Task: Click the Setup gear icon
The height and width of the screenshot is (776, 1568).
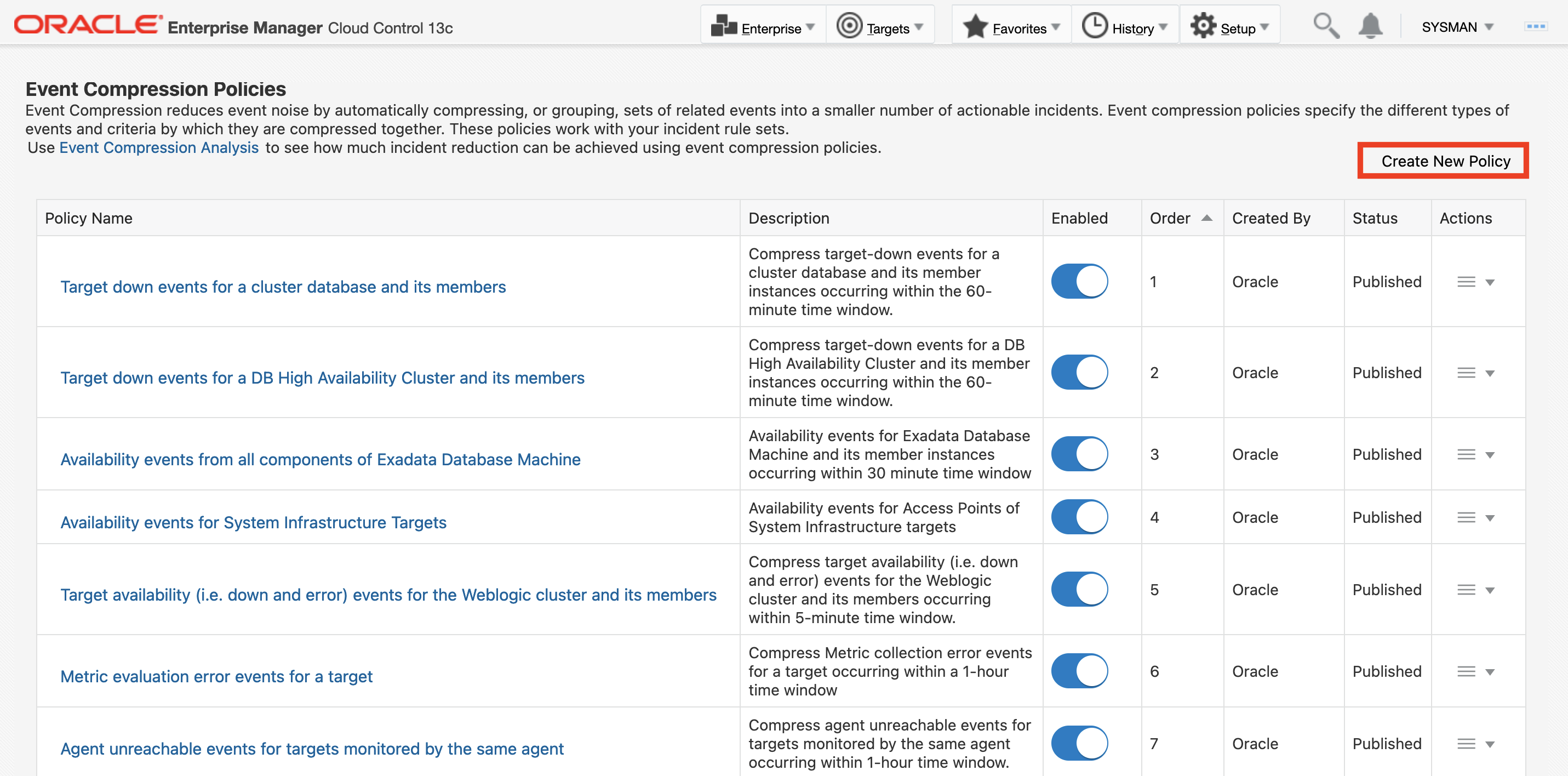Action: coord(1203,26)
